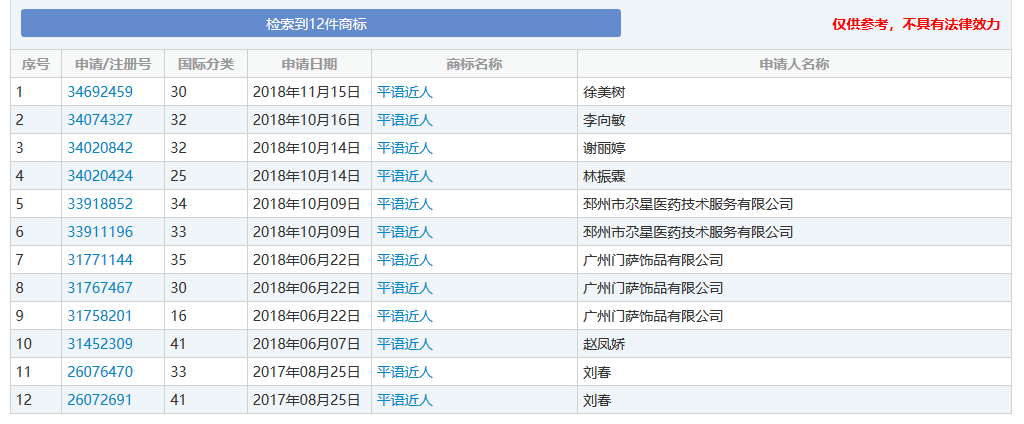Open application number 33911196

pos(100,232)
